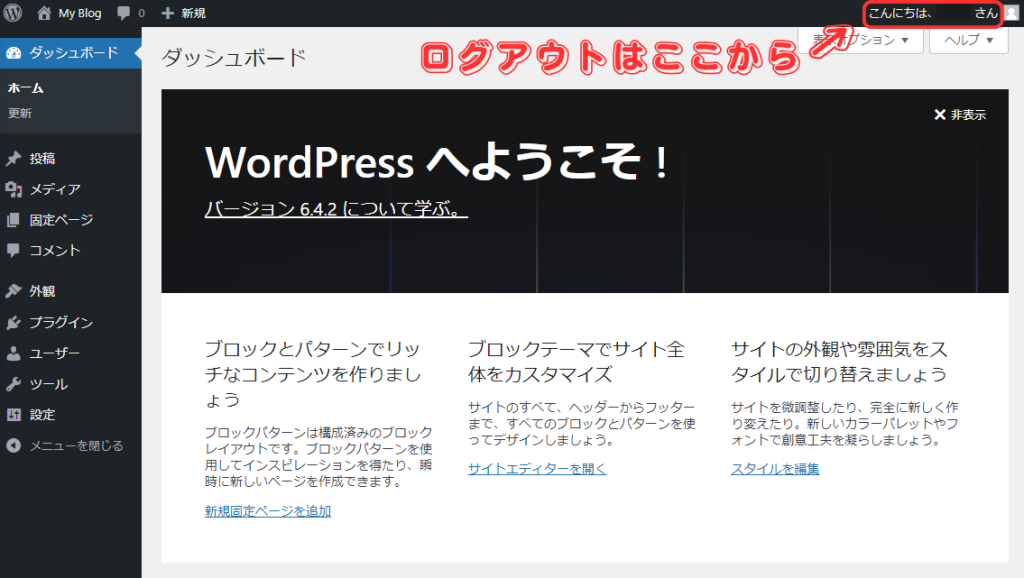Select the ダッシュボード menu item

[x=71, y=53]
